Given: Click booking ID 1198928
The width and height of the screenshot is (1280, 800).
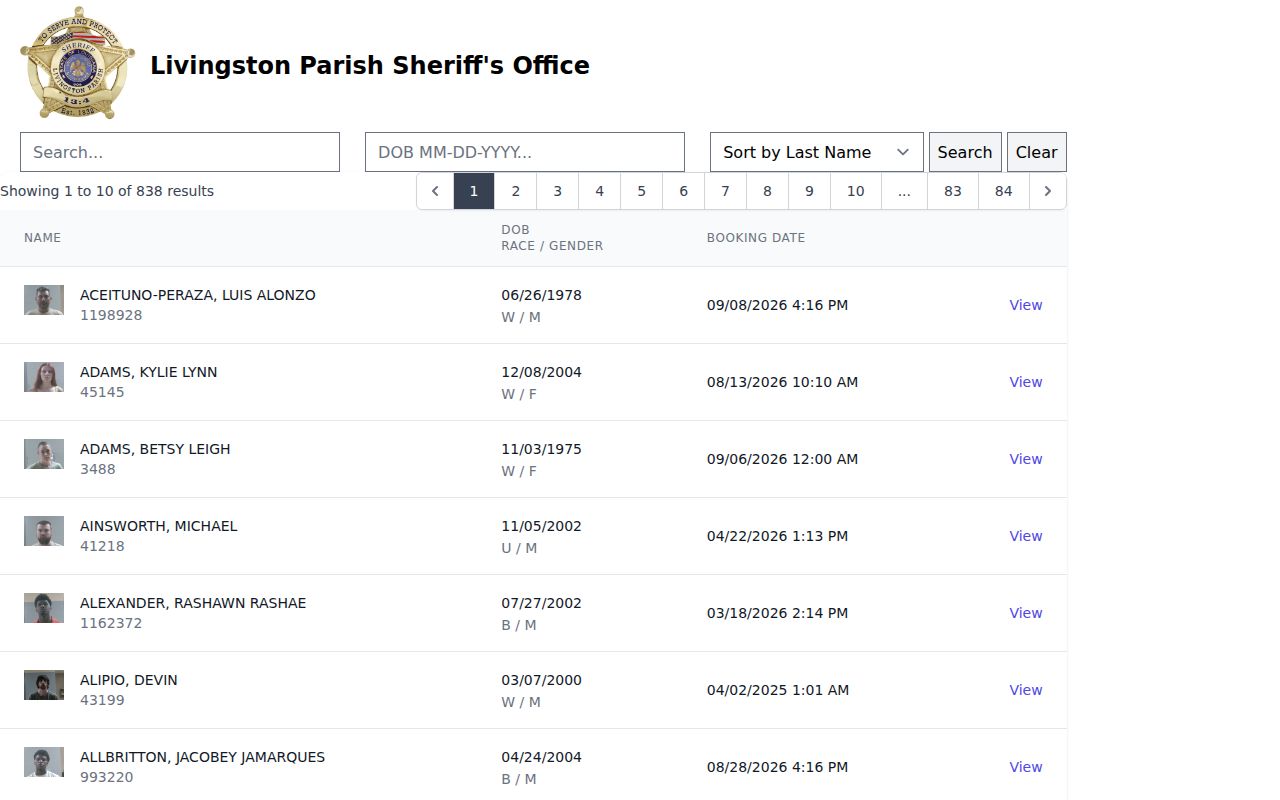Looking at the screenshot, I should 111,315.
